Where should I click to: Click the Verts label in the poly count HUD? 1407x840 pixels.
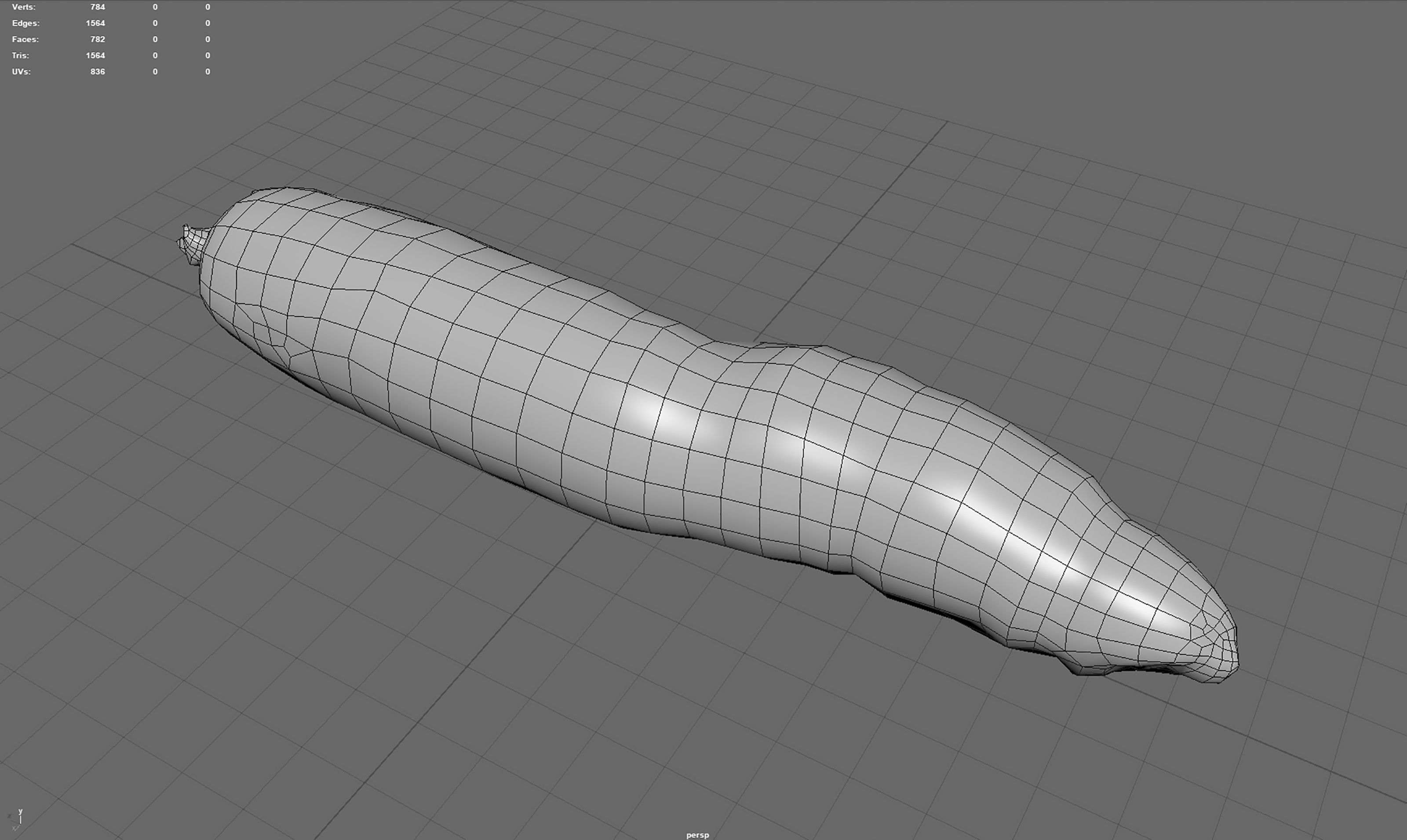pos(23,7)
